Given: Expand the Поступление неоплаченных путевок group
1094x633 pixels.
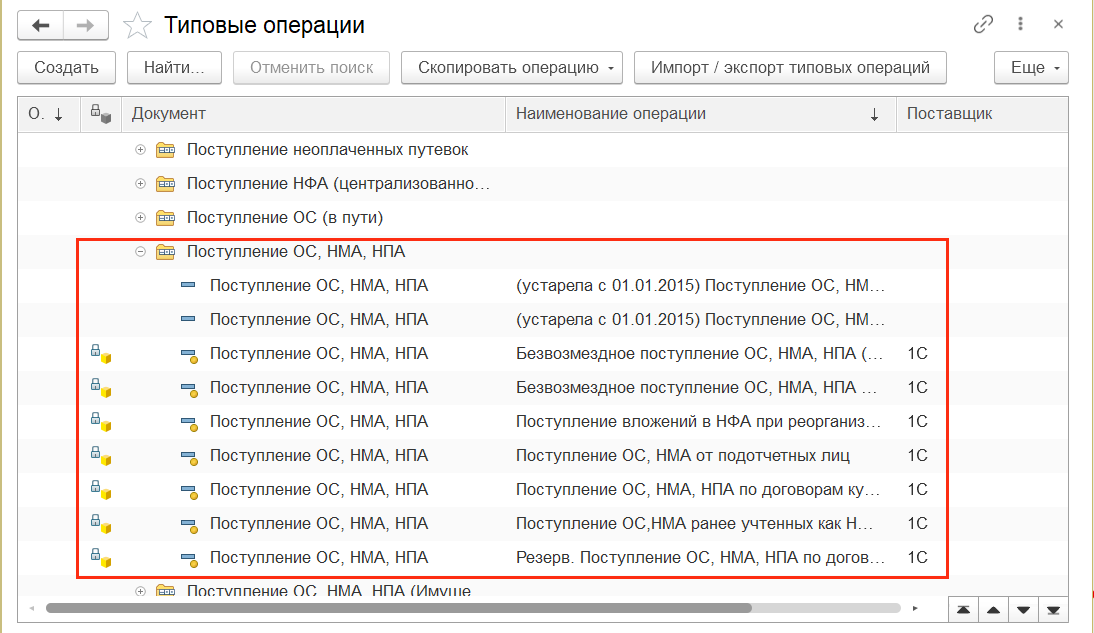Looking at the screenshot, I should coord(140,150).
